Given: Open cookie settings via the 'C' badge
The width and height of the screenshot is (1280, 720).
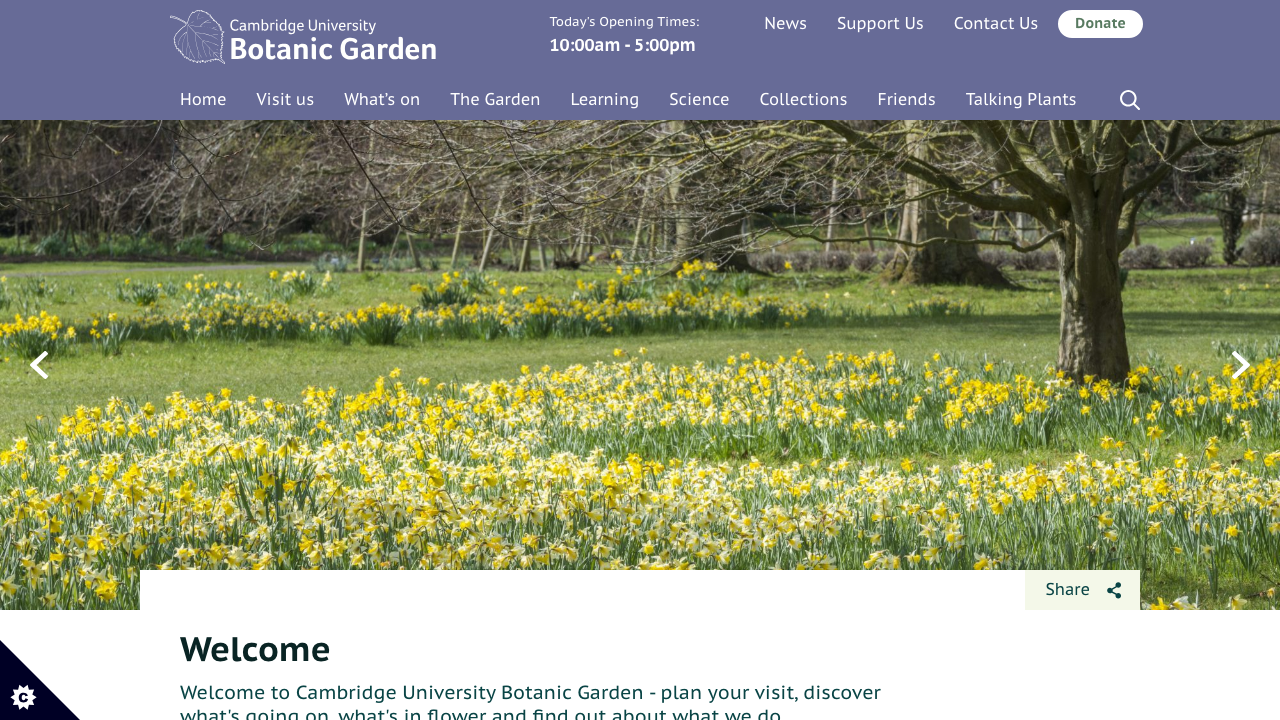Looking at the screenshot, I should (23, 696).
